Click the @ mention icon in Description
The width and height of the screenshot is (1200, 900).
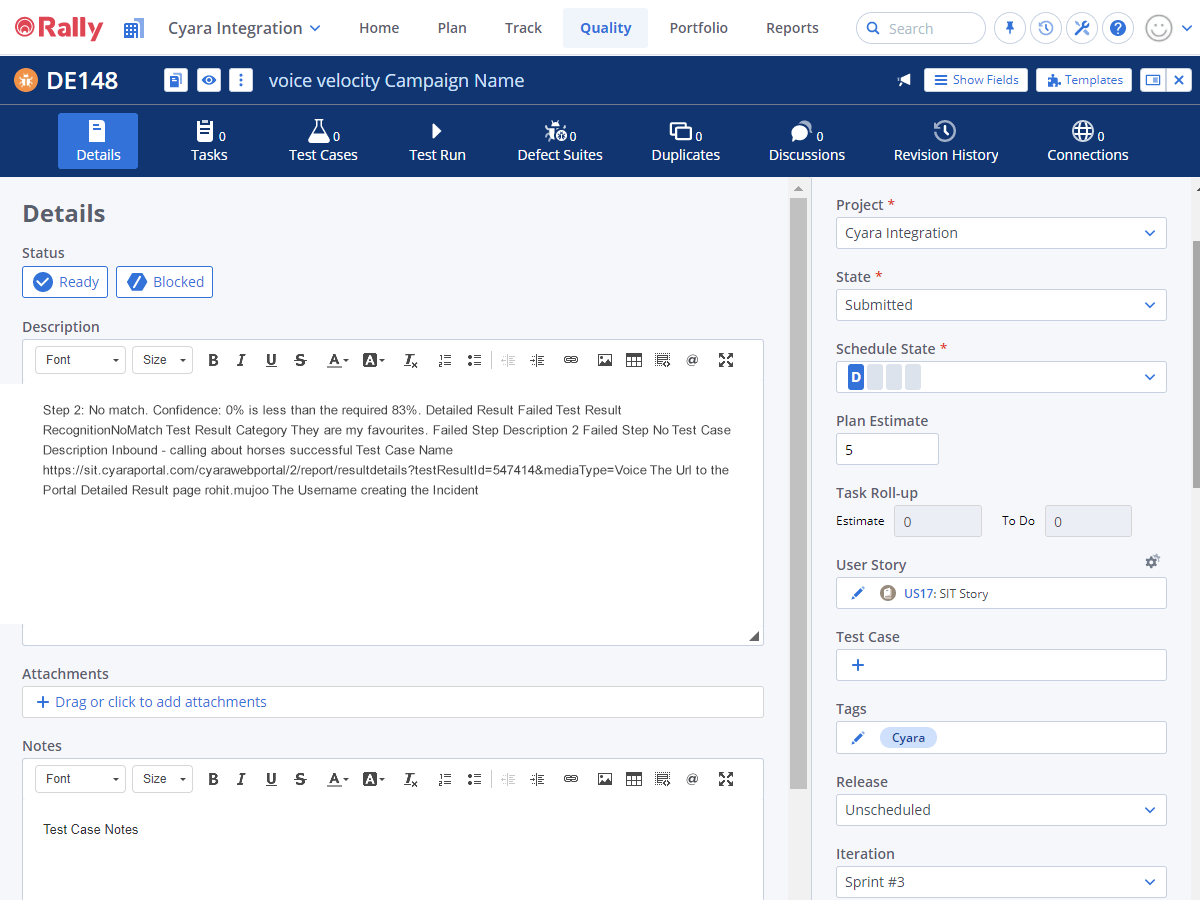692,360
